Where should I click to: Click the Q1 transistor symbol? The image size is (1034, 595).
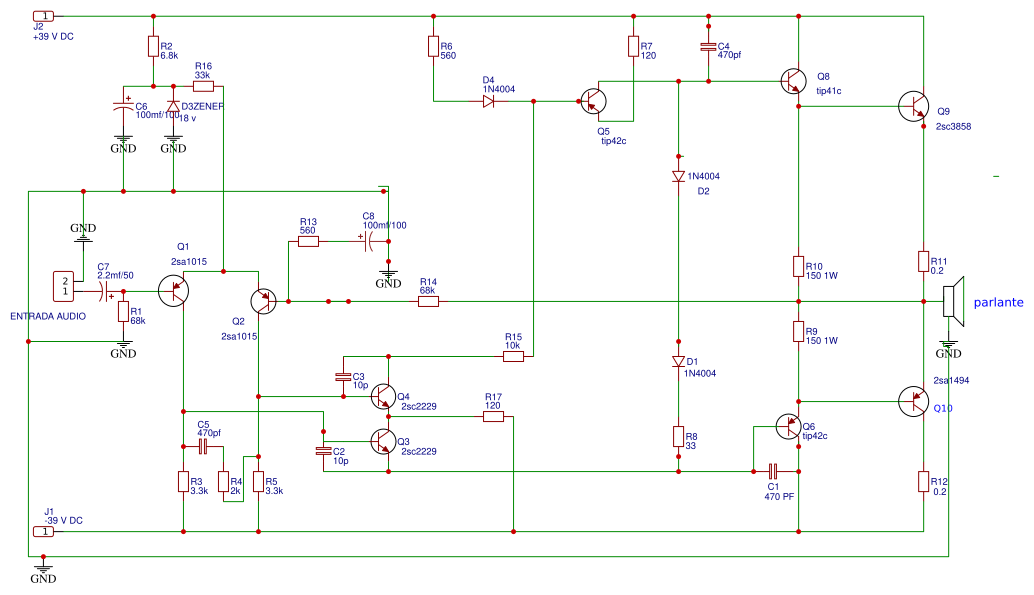click(x=173, y=291)
